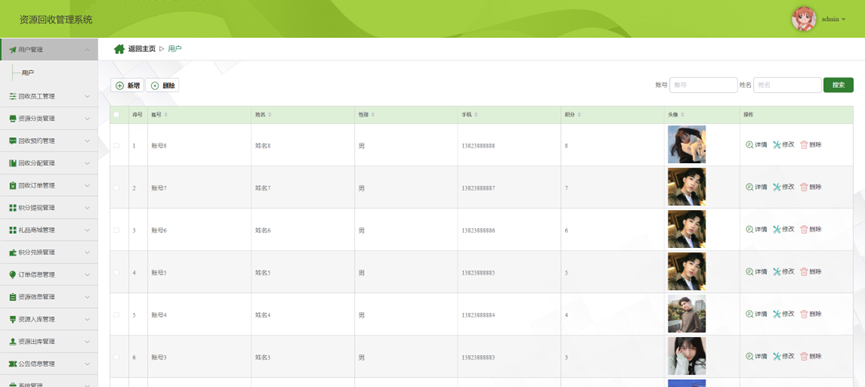Click phone number 13823888887
The image size is (865, 387).
pyautogui.click(x=478, y=188)
